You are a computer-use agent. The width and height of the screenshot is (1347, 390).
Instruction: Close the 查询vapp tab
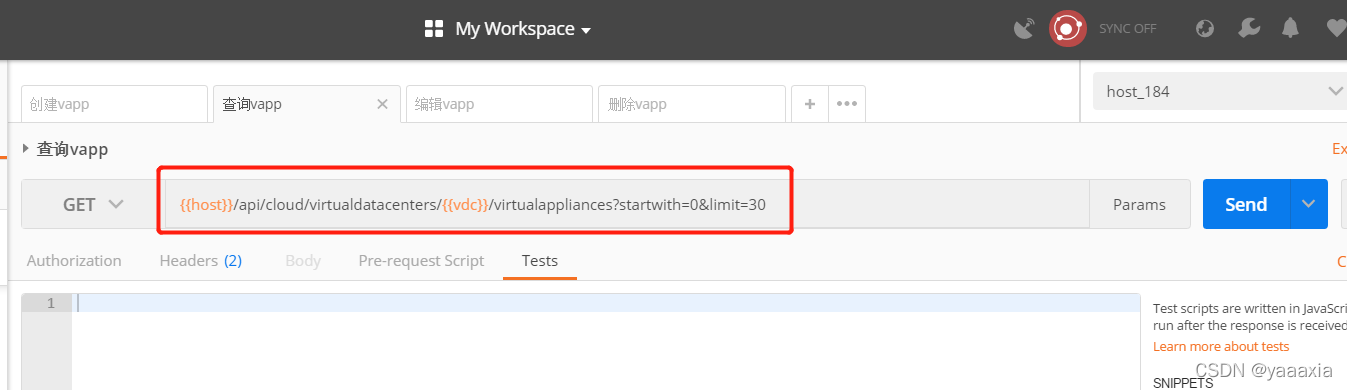click(382, 104)
